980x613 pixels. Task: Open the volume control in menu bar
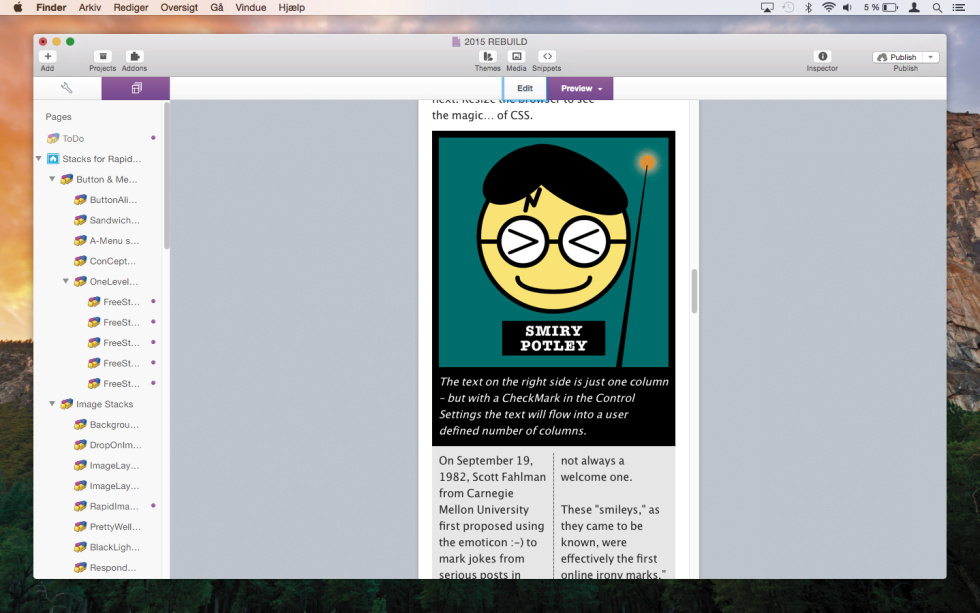847,7
